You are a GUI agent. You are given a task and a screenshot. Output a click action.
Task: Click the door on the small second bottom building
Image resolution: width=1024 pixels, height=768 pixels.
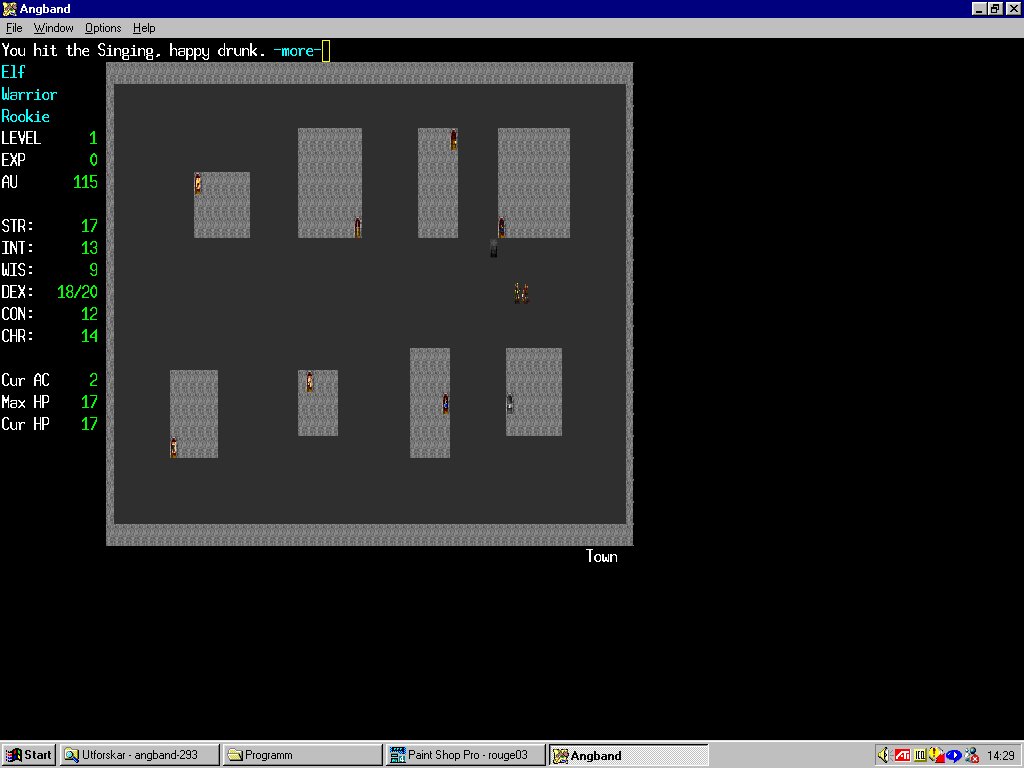click(x=310, y=381)
